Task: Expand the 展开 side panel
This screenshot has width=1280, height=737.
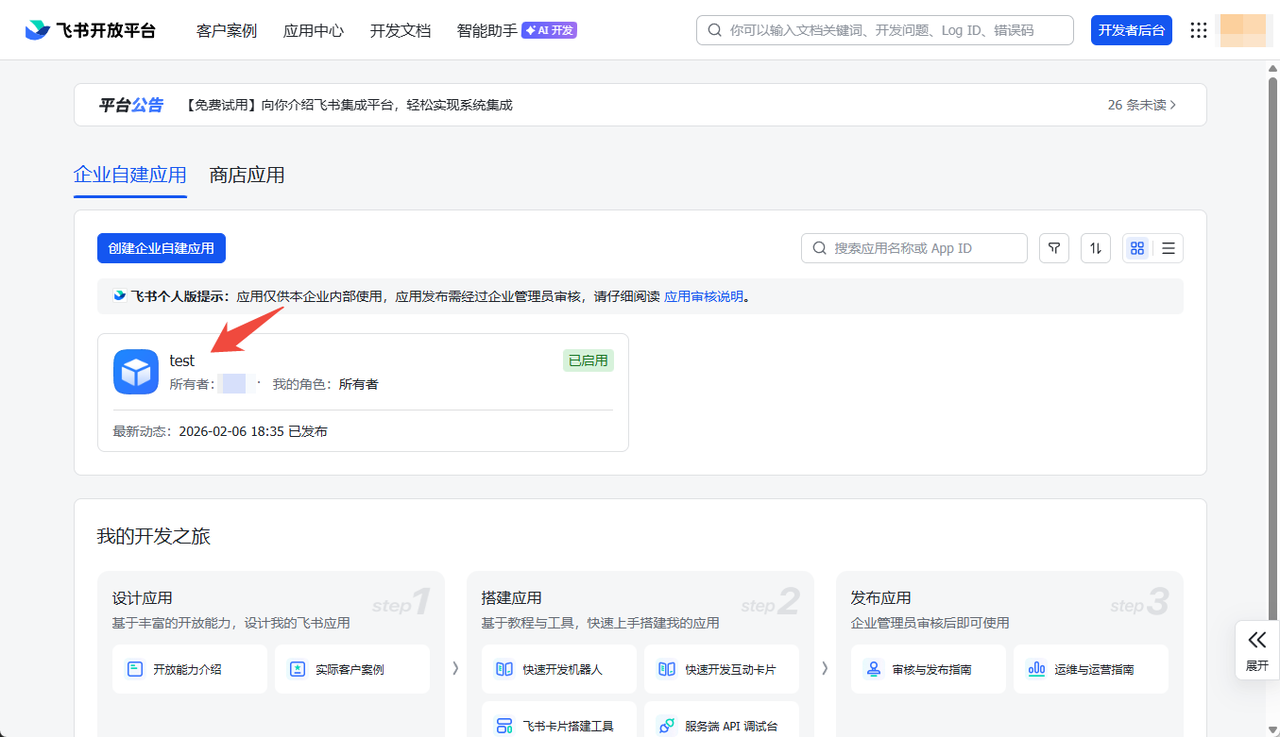Action: [1257, 650]
